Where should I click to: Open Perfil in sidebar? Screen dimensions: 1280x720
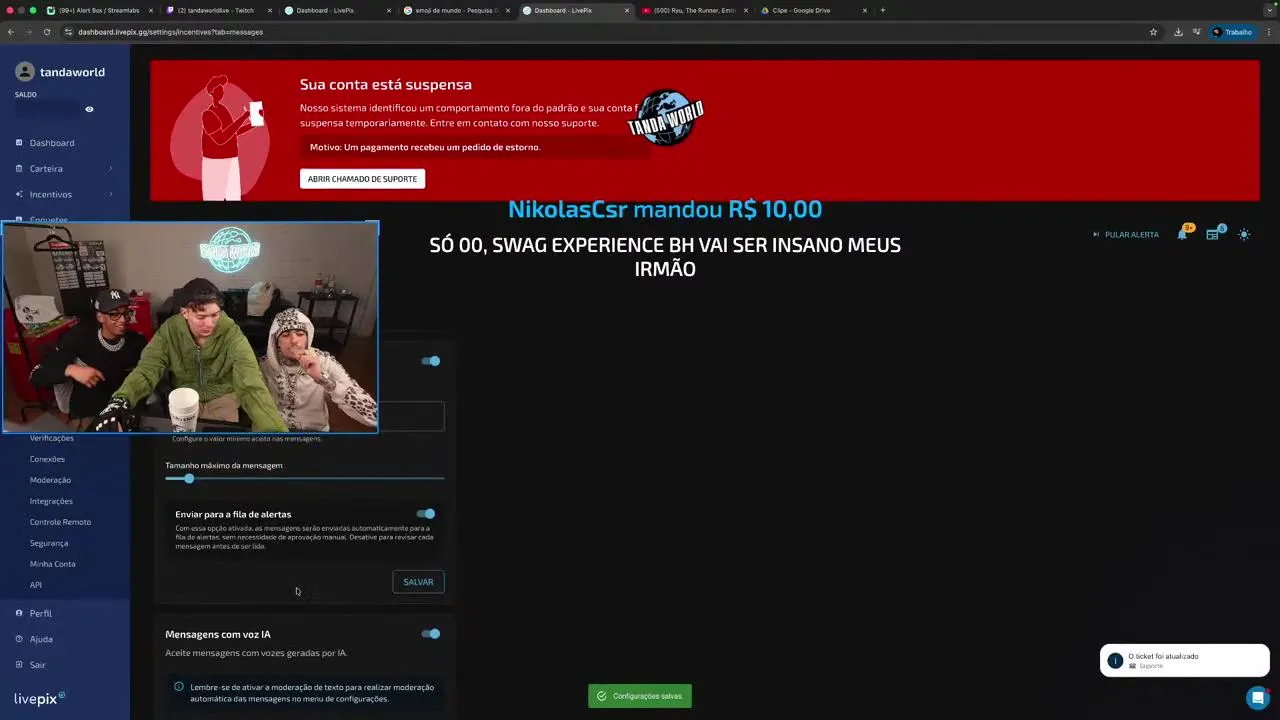41,613
